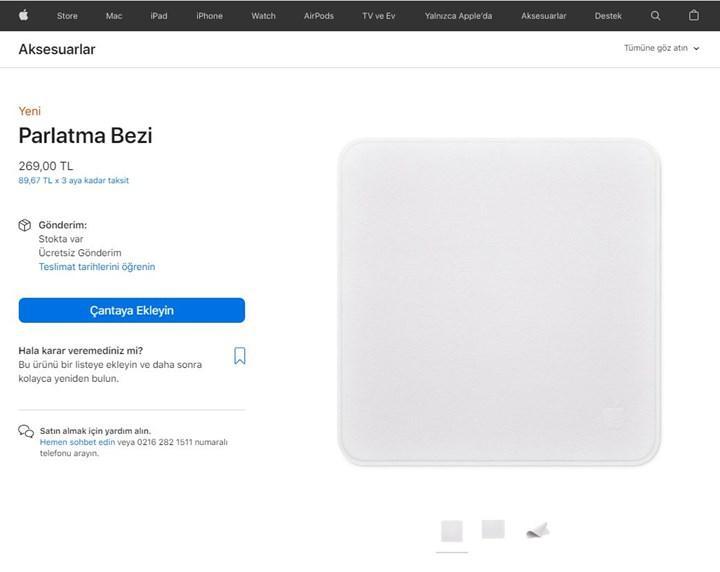Open the shopping bag icon
Screen dimensions: 720x572
pos(694,15)
